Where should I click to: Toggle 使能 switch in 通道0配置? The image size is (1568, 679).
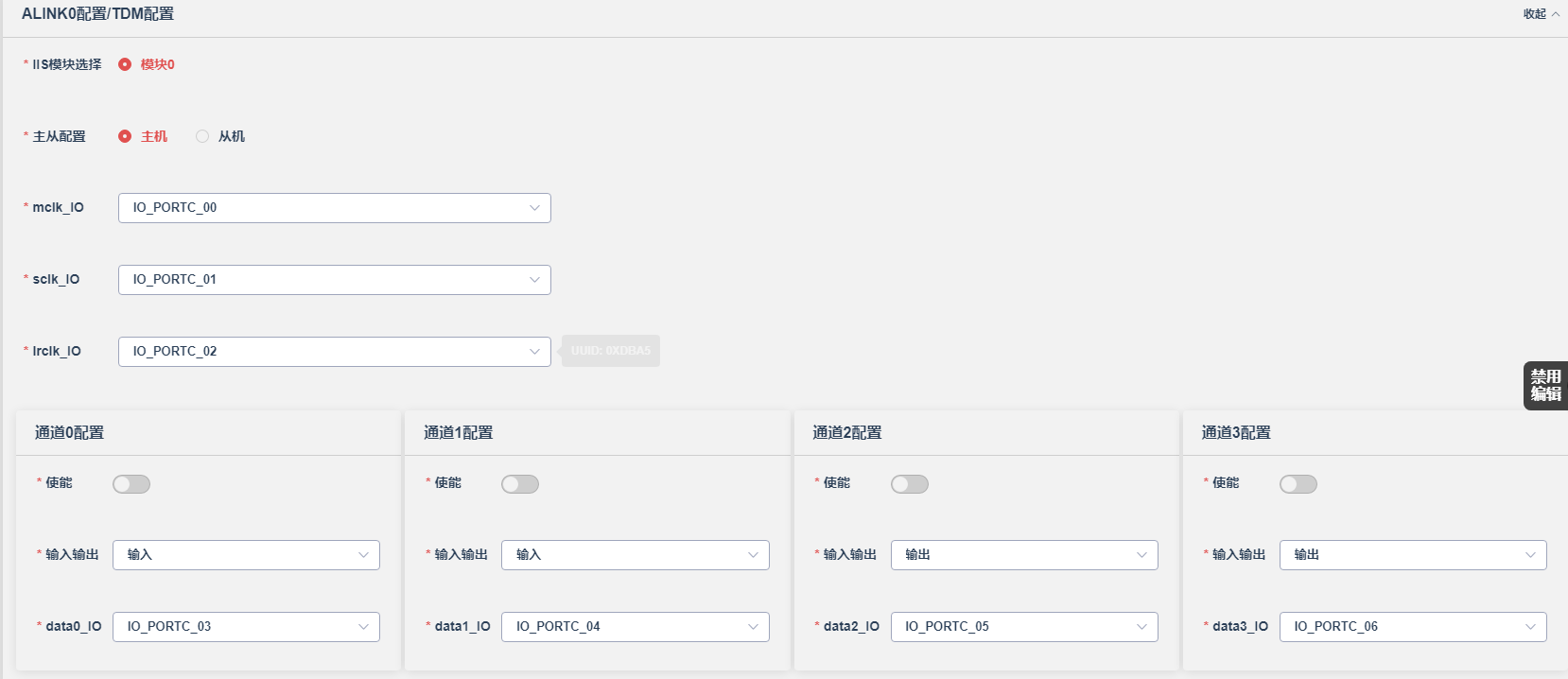click(x=131, y=484)
